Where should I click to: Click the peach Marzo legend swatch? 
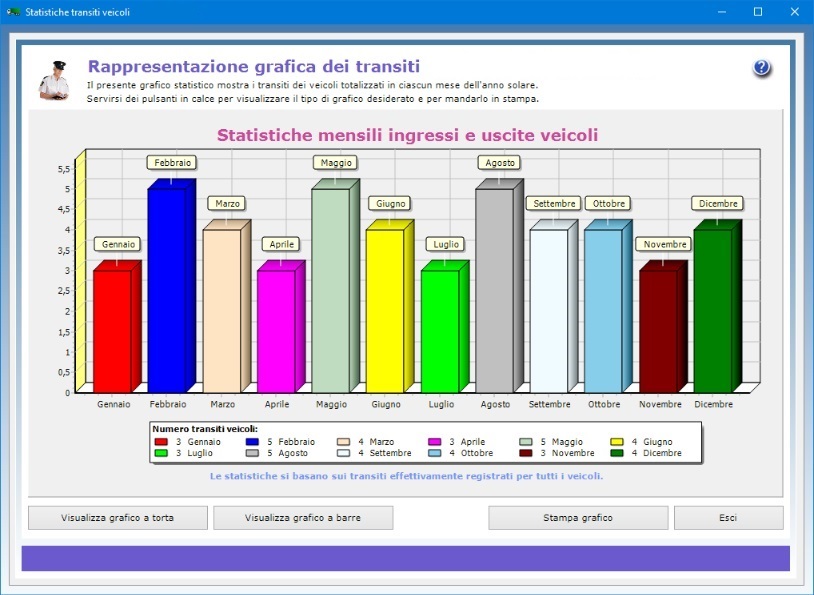coord(344,442)
